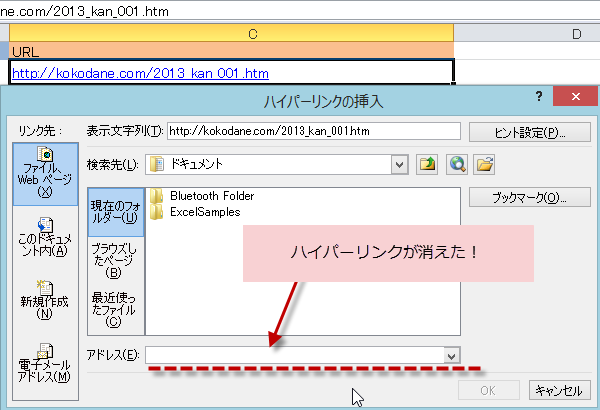Click the キャンセル button
600x410 pixels.
(559, 390)
